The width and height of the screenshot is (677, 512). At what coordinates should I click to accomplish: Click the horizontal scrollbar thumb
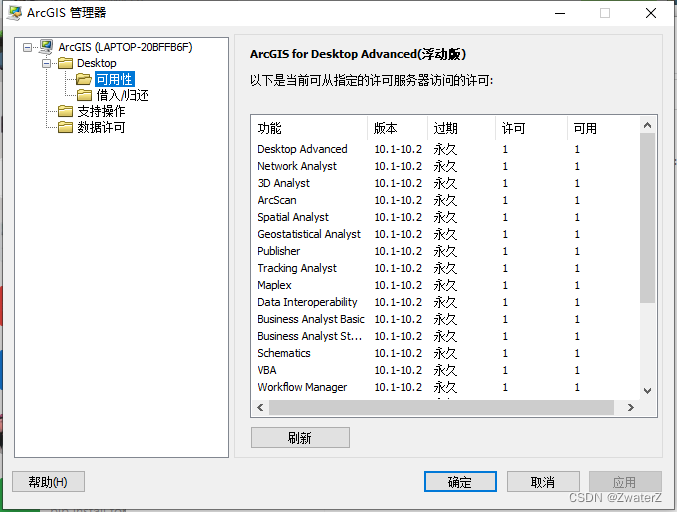point(441,408)
